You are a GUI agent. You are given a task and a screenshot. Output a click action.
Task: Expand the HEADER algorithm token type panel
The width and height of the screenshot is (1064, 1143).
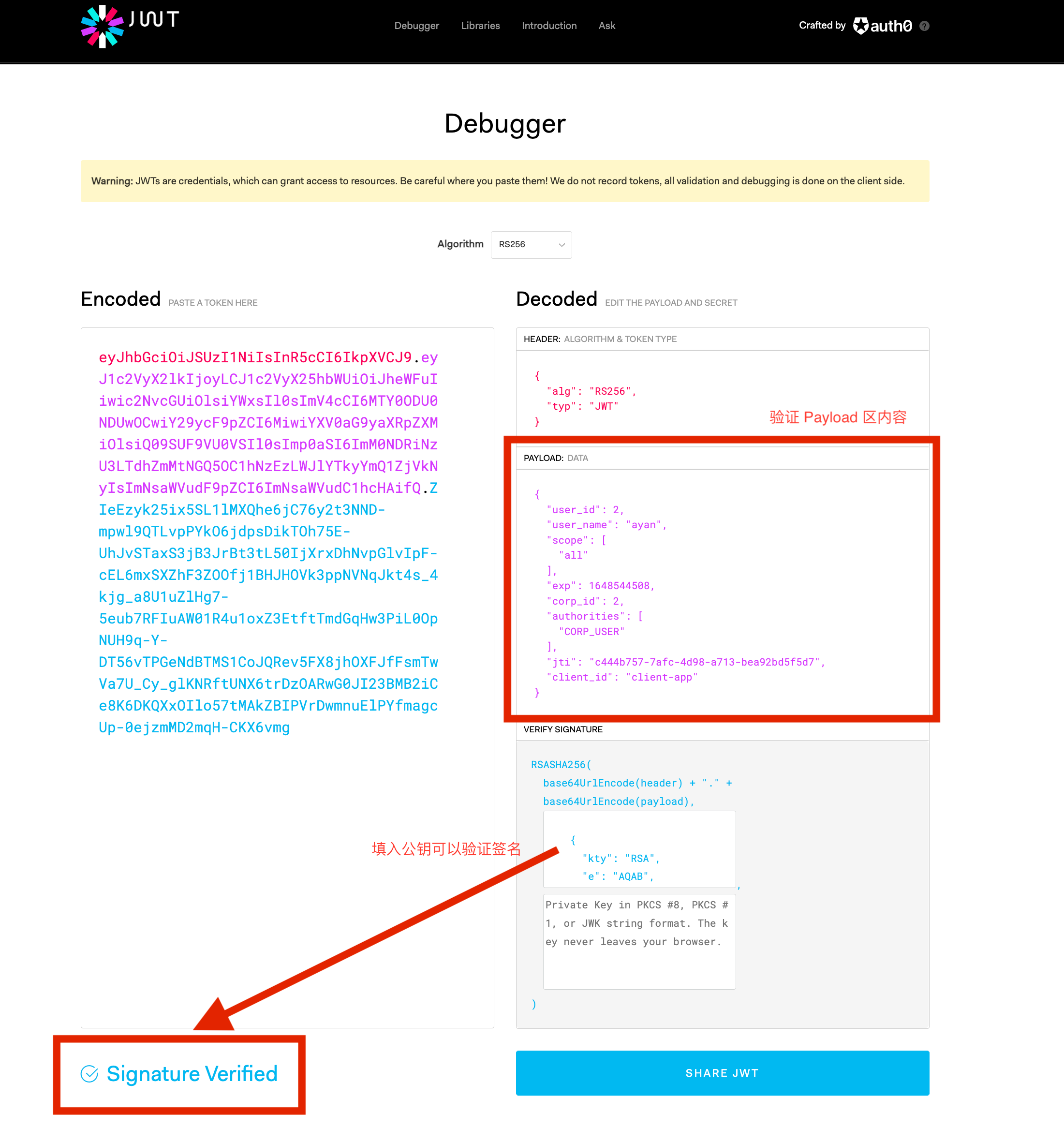[723, 338]
